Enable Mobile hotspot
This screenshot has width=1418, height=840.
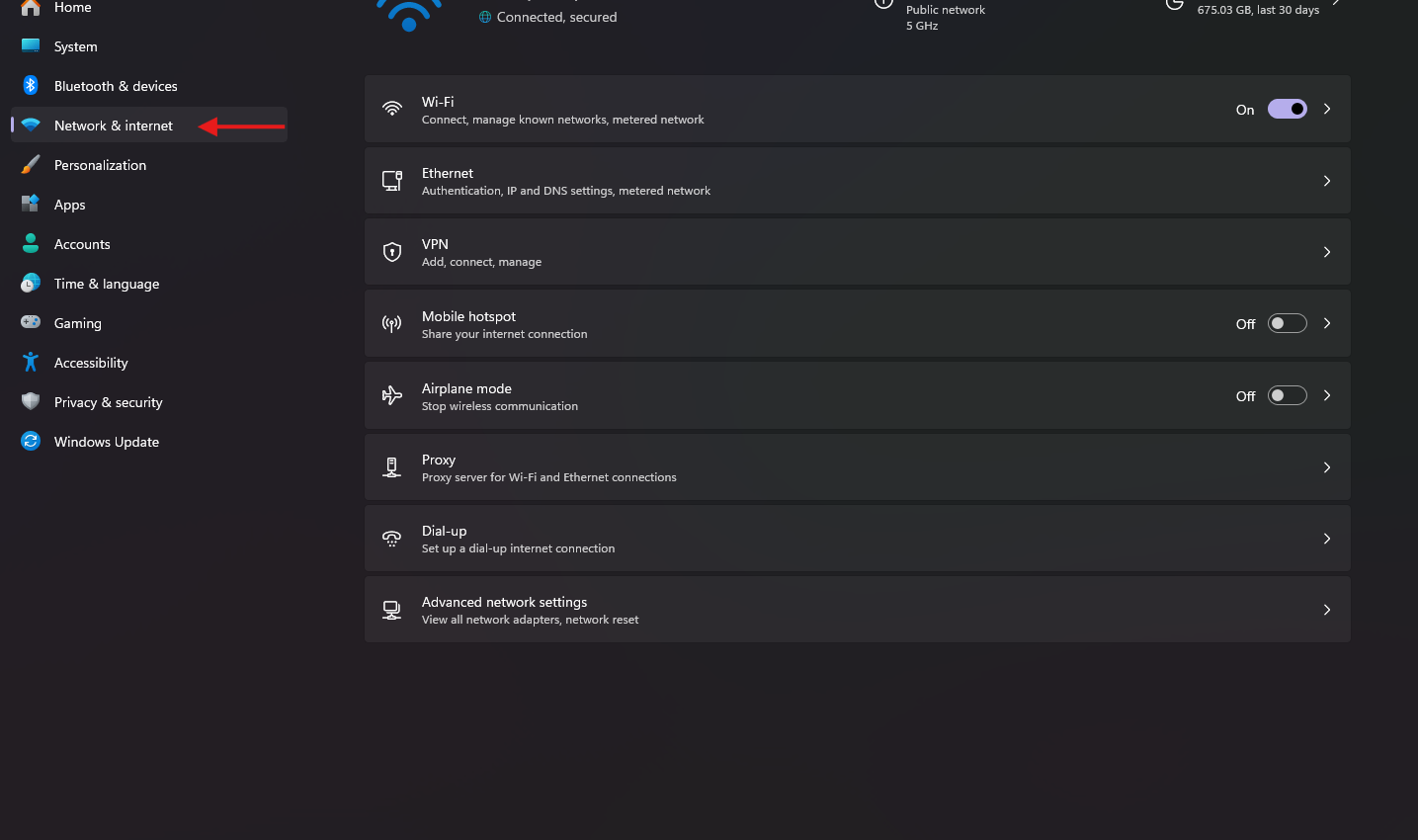(1287, 323)
